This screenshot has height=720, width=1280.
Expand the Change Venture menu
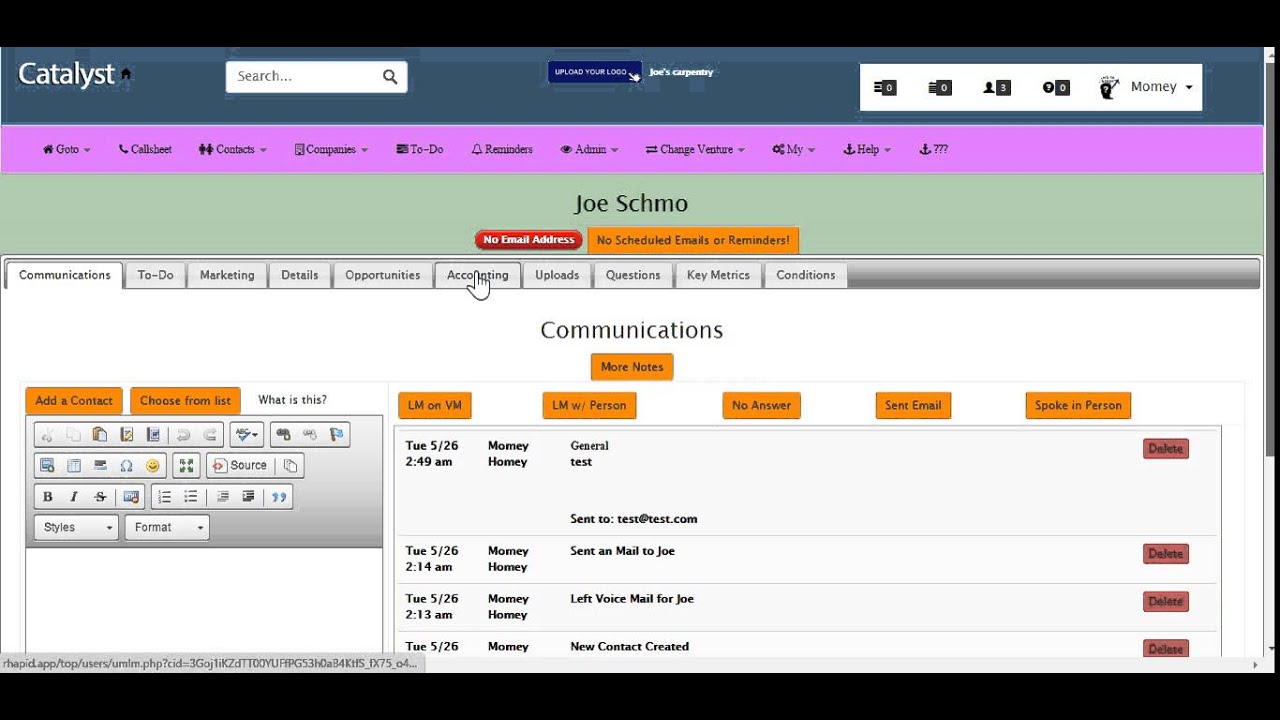695,149
